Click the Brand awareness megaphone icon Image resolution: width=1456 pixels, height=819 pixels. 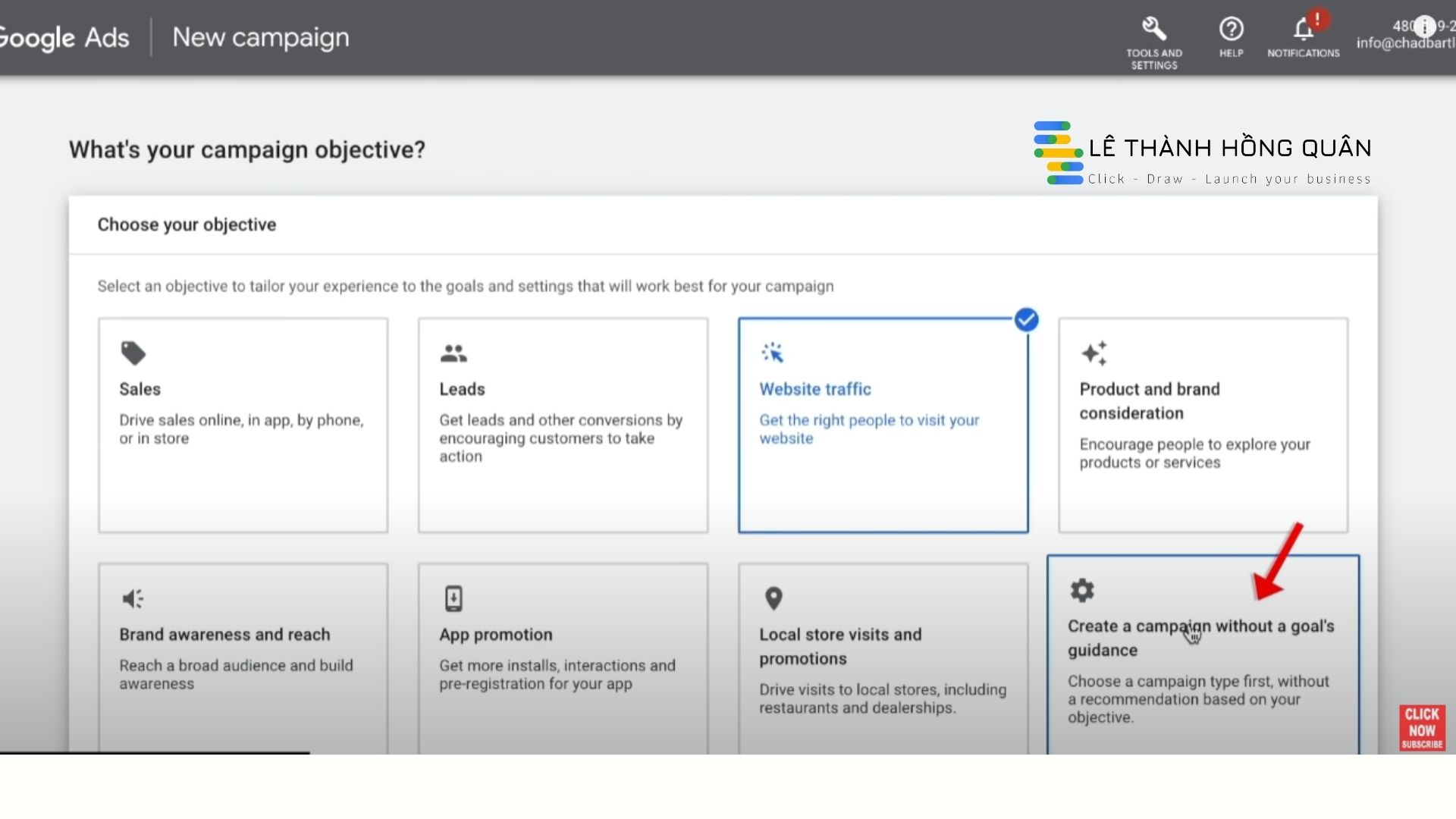tap(133, 598)
